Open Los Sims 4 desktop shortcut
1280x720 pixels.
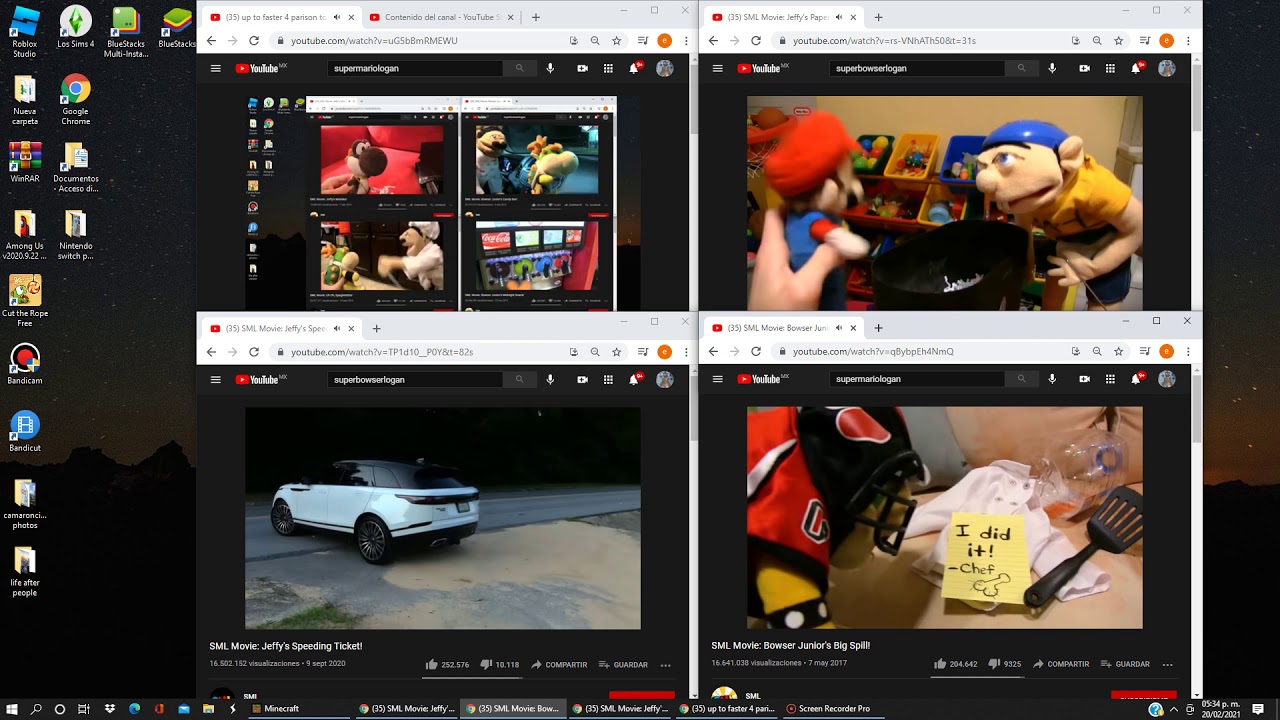pyautogui.click(x=76, y=27)
